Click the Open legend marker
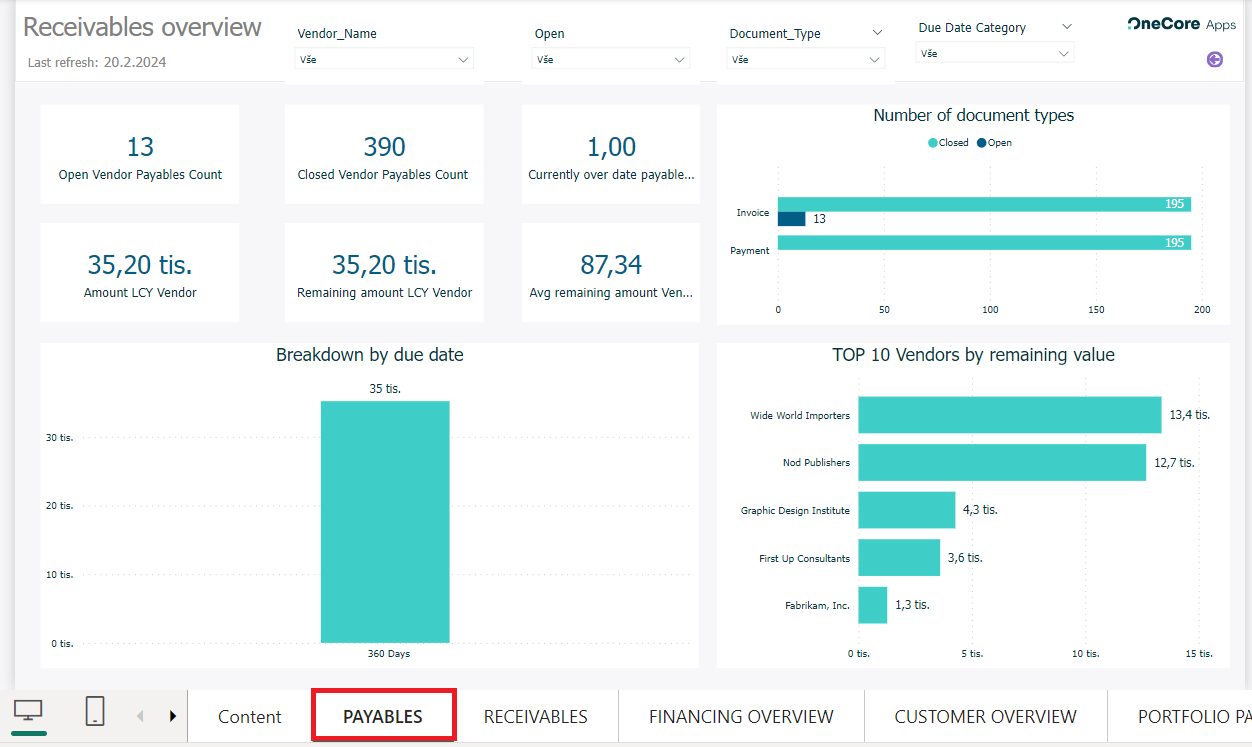 [982, 143]
